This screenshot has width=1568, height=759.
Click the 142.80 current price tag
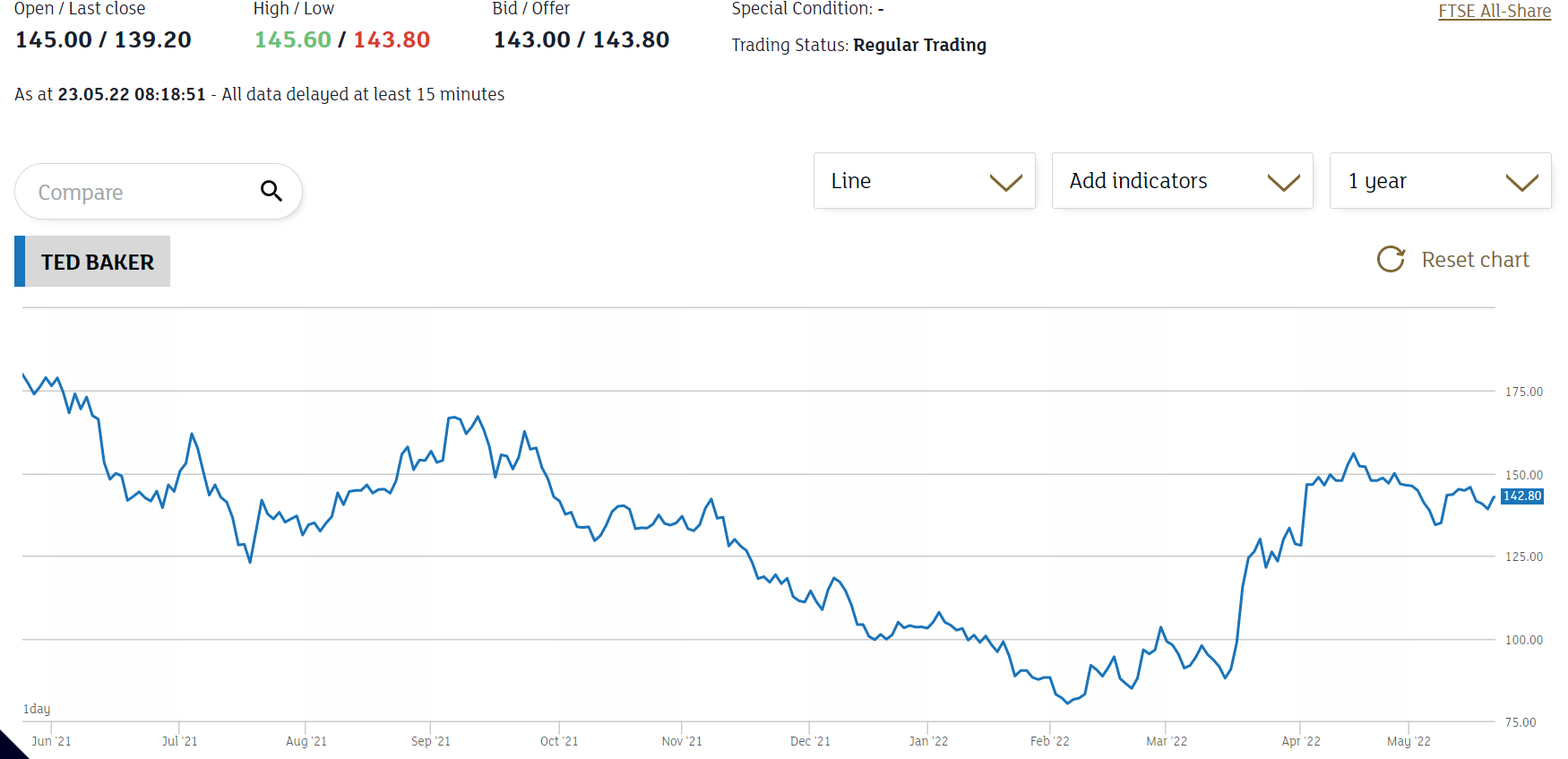coord(1521,496)
